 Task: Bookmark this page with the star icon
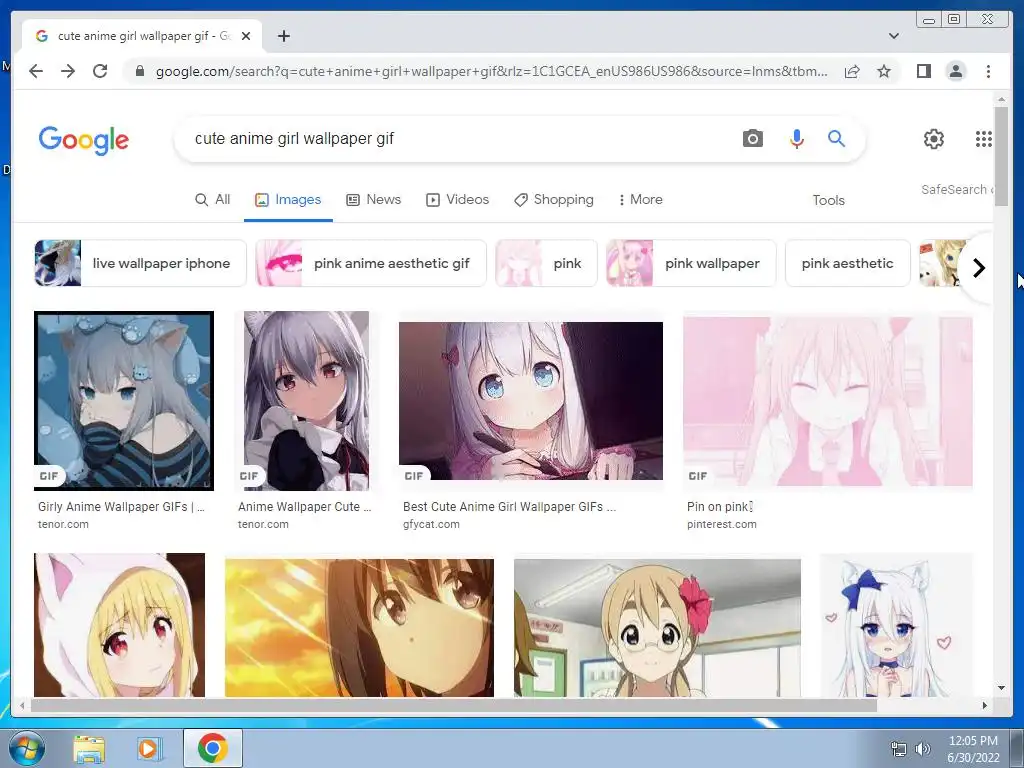click(884, 71)
